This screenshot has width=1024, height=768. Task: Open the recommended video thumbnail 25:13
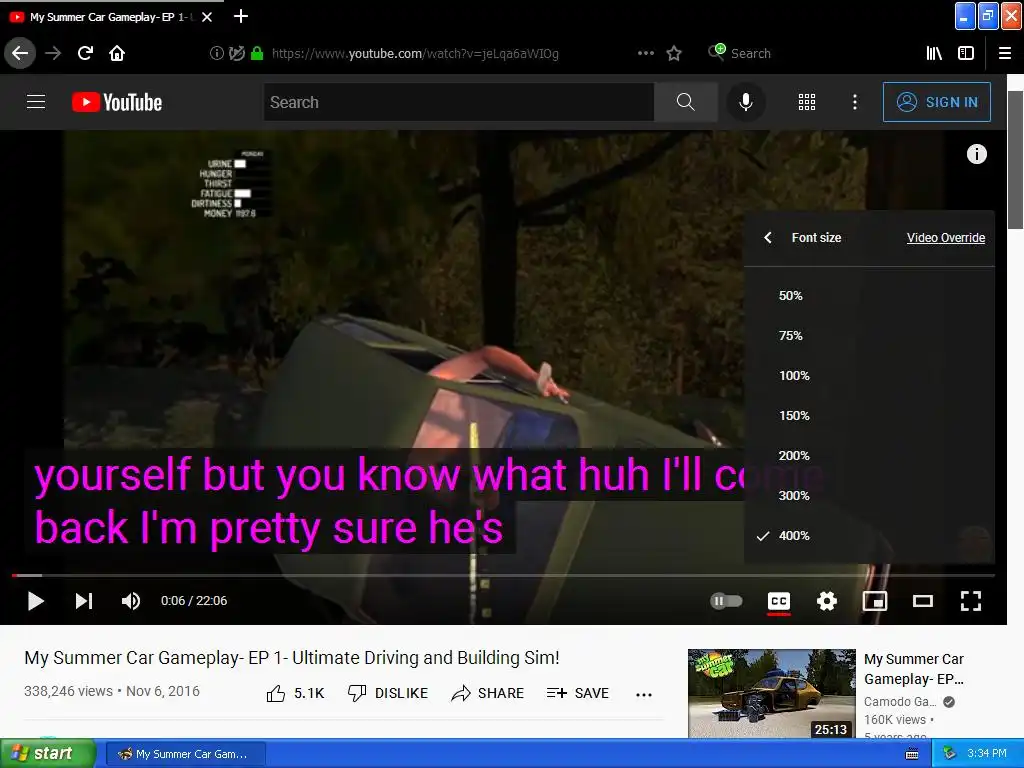tap(772, 694)
